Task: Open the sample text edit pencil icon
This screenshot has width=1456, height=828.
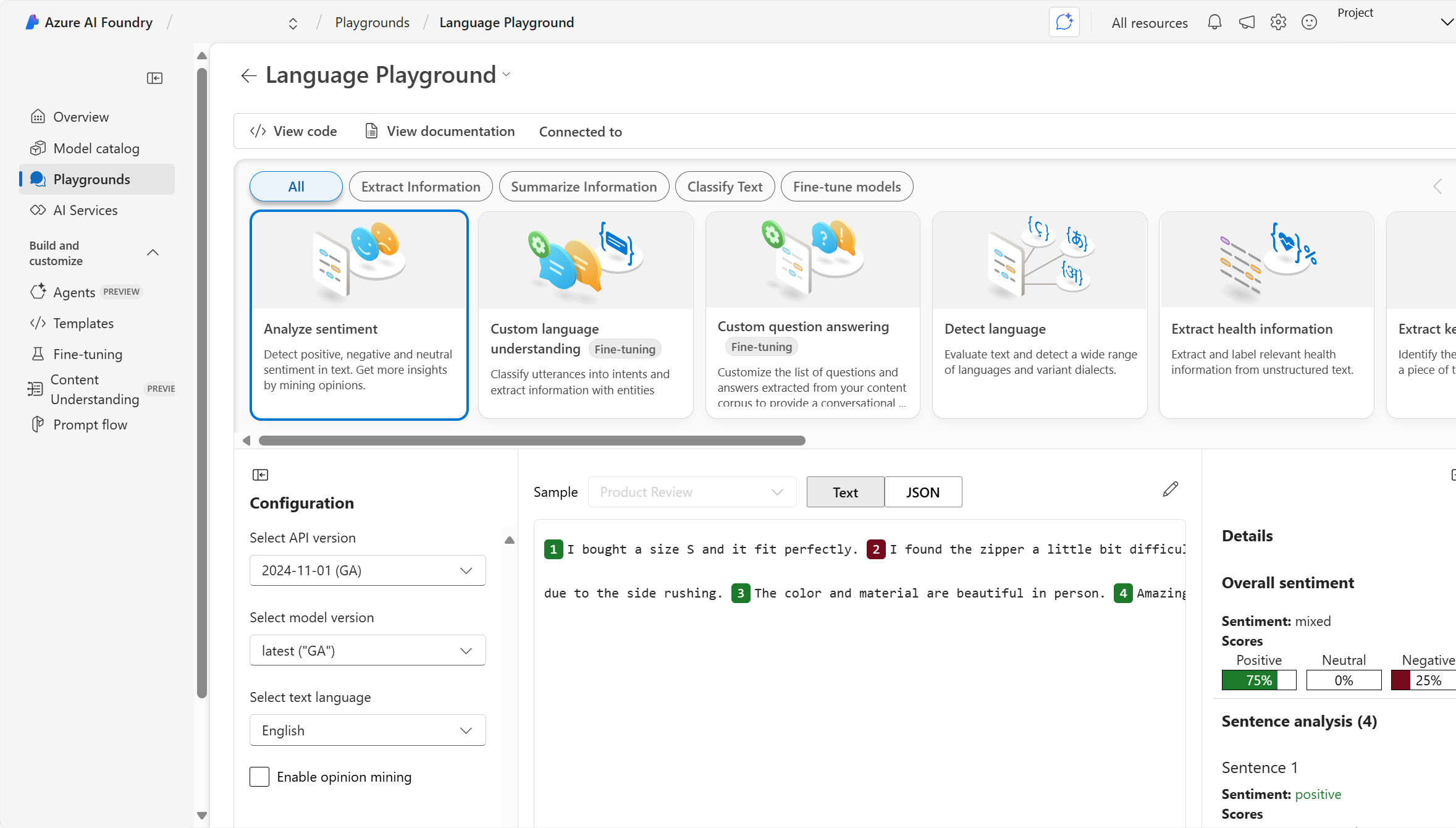Action: tap(1170, 489)
